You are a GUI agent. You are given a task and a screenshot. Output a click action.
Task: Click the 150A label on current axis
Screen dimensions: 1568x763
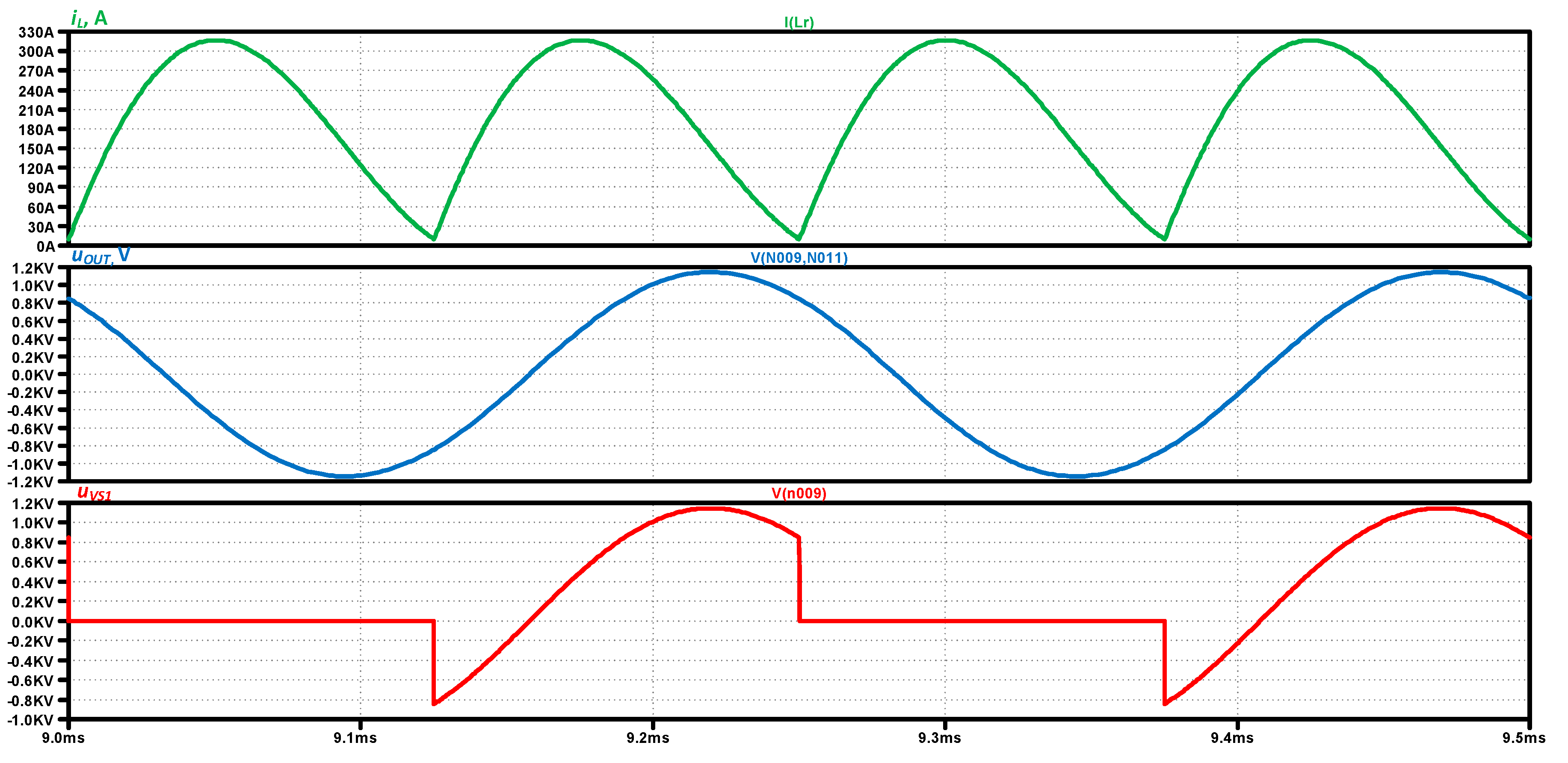pos(36,149)
